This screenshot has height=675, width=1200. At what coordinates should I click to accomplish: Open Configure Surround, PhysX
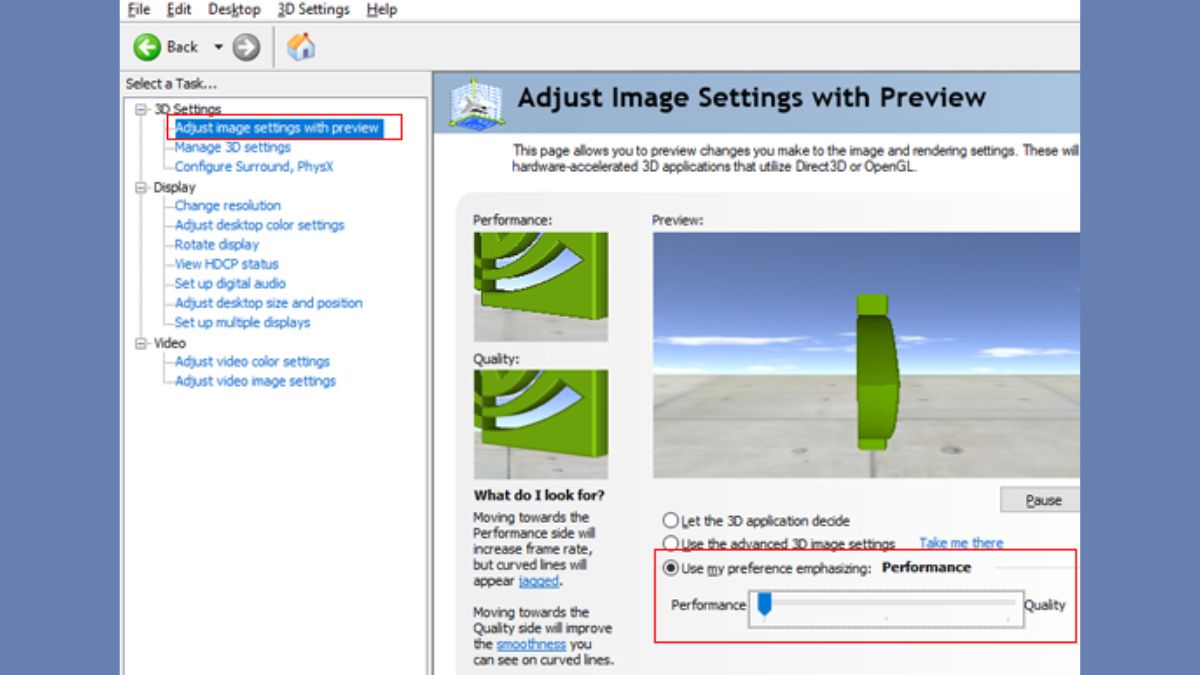click(254, 167)
